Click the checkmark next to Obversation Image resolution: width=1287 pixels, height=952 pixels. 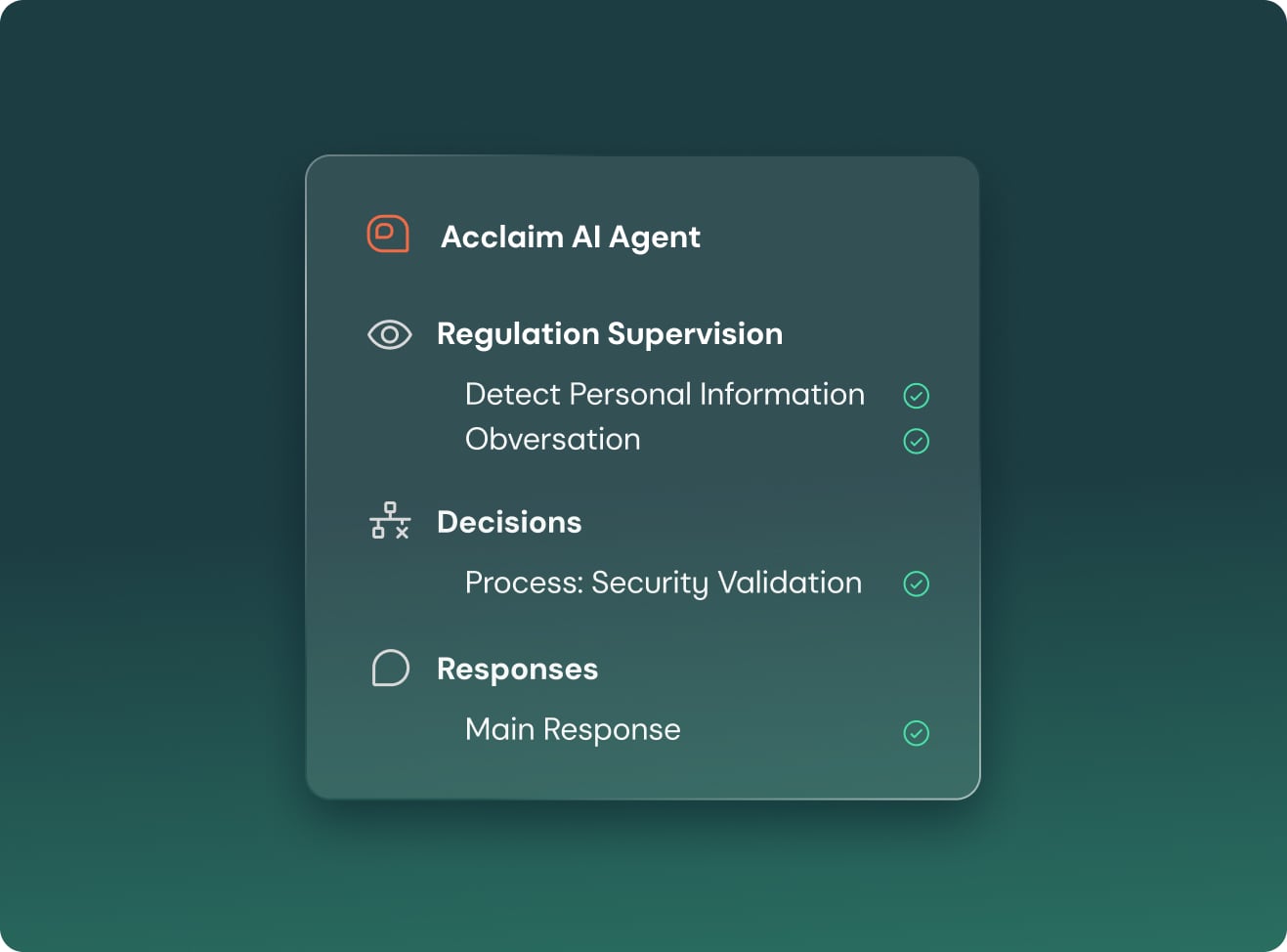pyautogui.click(x=916, y=441)
